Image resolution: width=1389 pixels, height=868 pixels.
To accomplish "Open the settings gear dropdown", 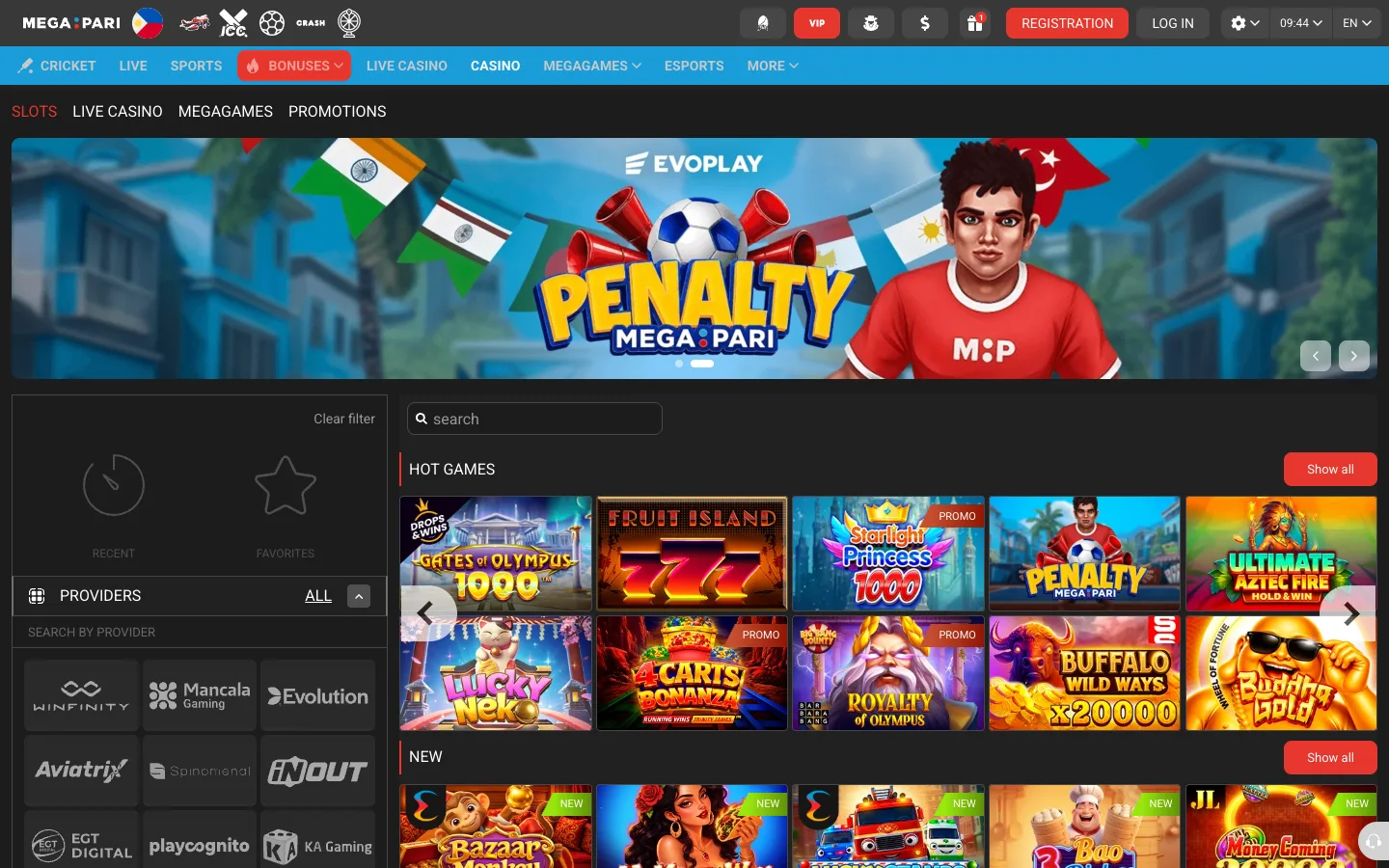I will [x=1245, y=23].
